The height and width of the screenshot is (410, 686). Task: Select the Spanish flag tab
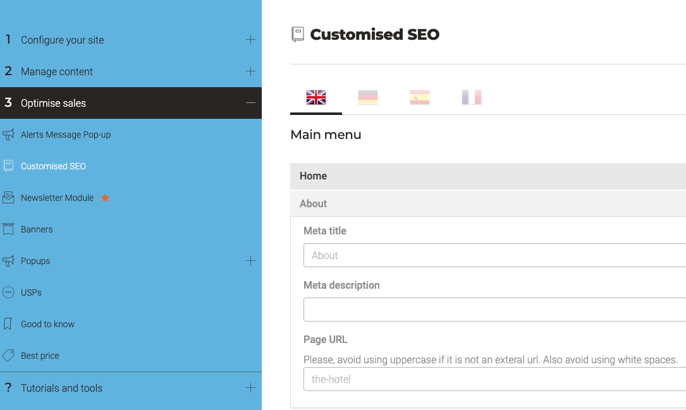tap(419, 97)
